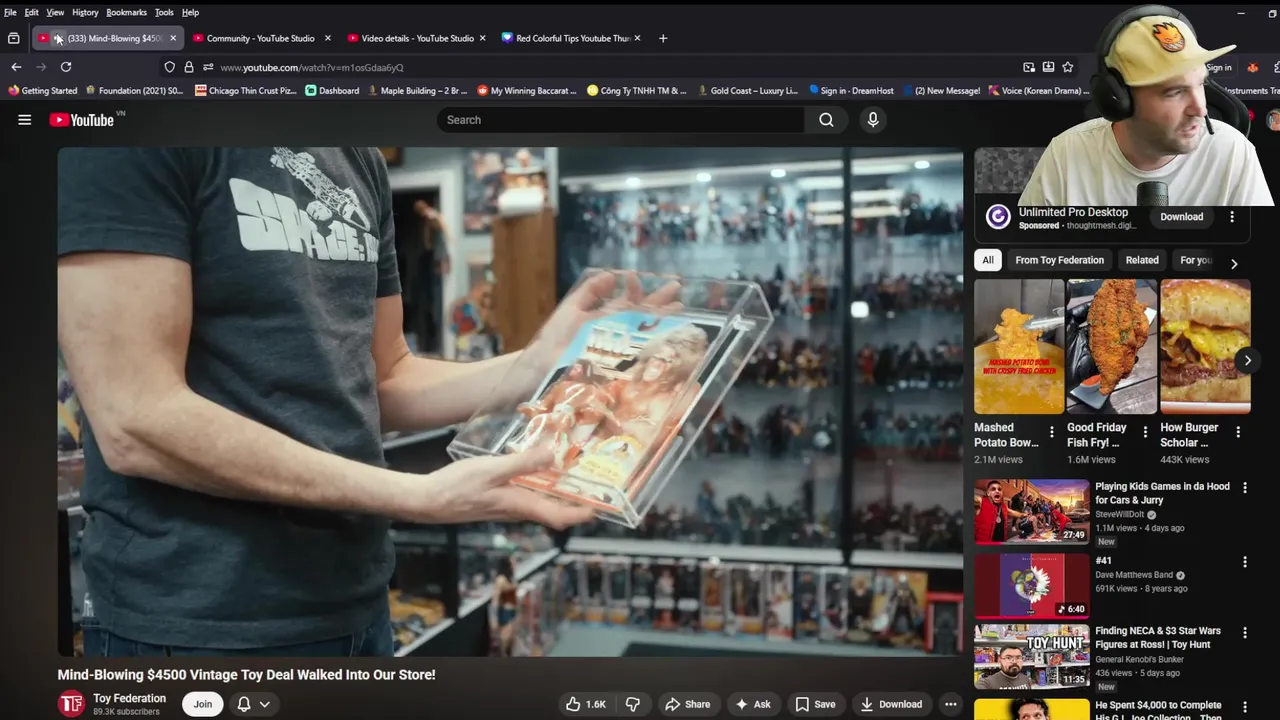Click Download button below the video

(891, 704)
